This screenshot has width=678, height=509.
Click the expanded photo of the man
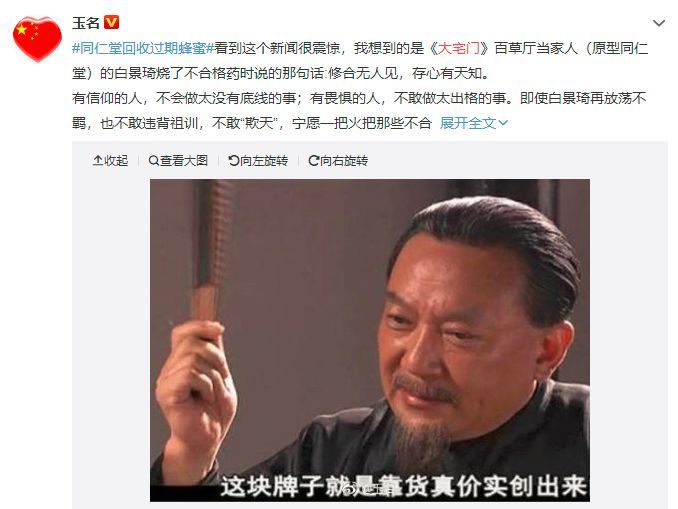point(370,340)
